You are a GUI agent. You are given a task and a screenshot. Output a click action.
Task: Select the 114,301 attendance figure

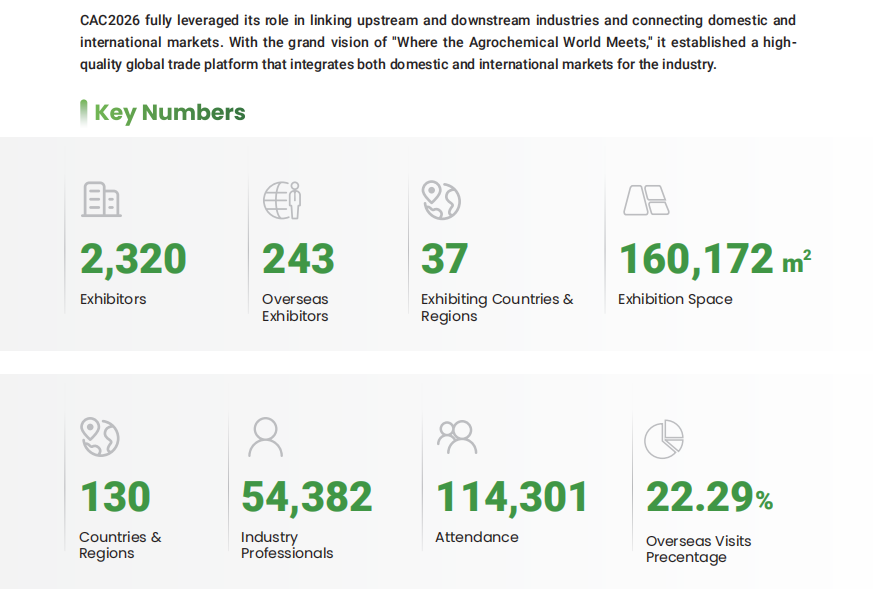pyautogui.click(x=512, y=497)
